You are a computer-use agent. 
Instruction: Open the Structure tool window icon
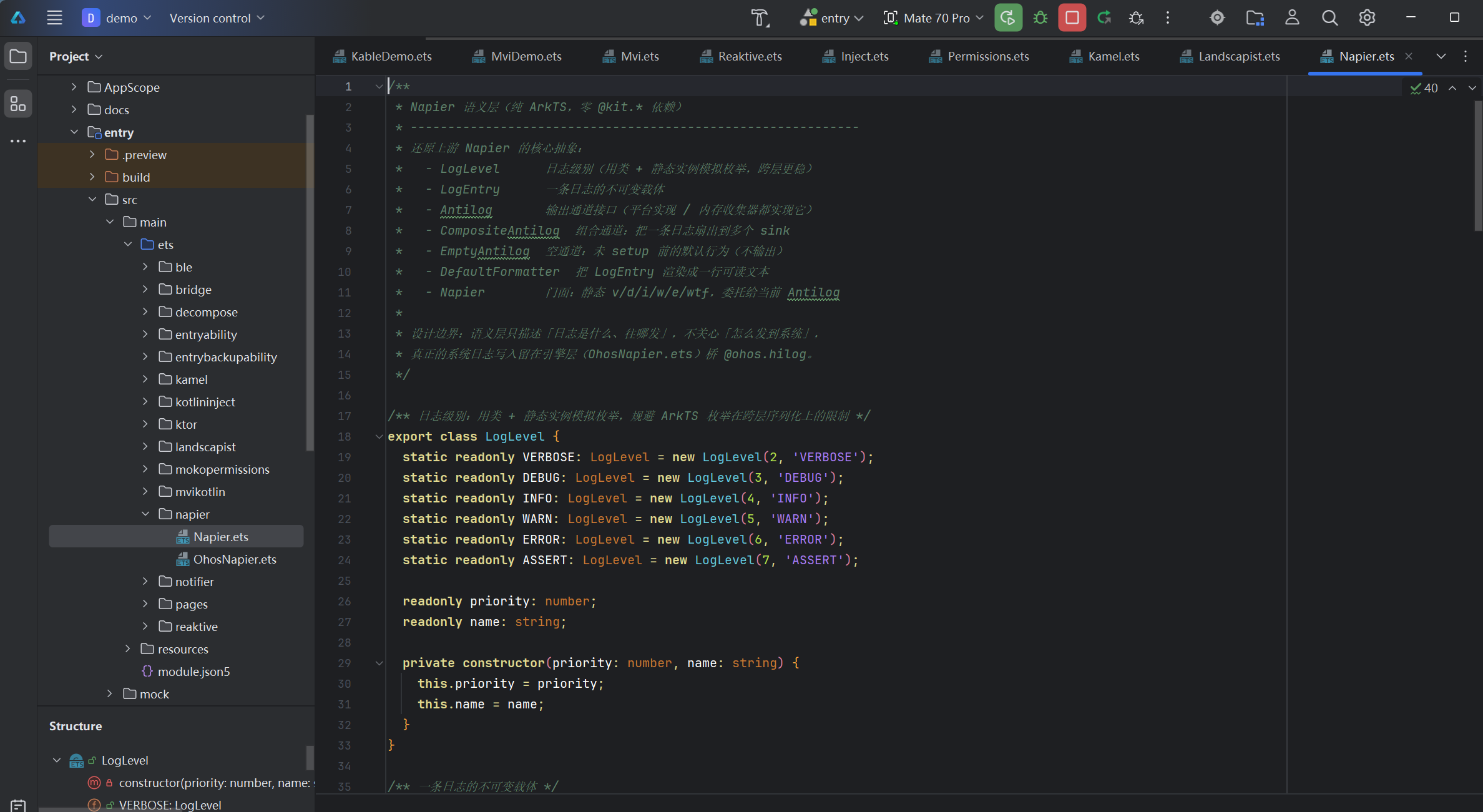pyautogui.click(x=18, y=104)
